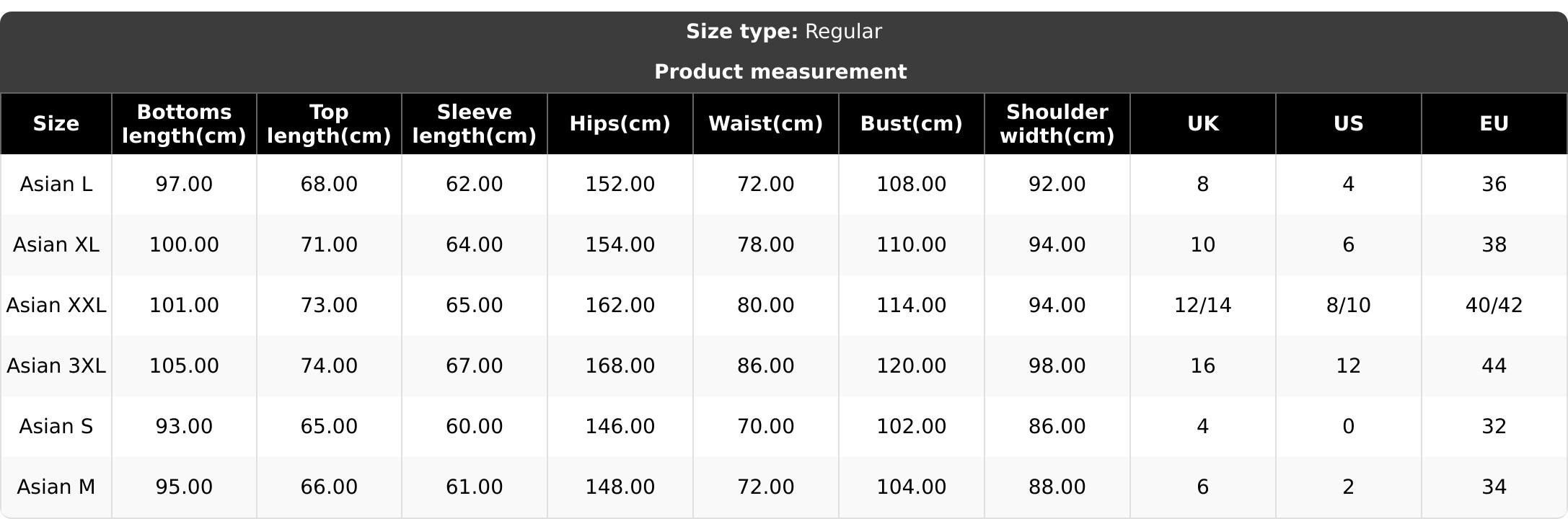Click the UK size column header
The image size is (1568, 519).
(1202, 124)
